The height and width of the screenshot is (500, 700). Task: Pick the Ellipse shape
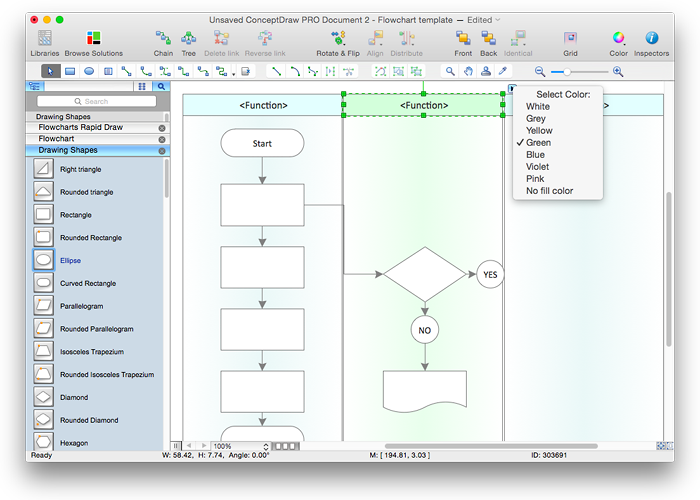(43, 260)
